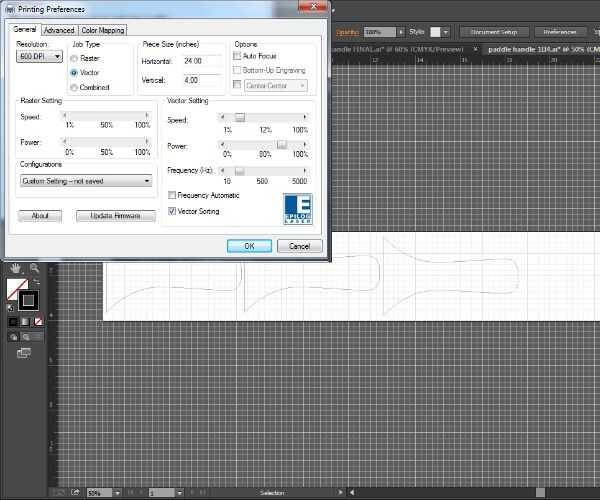Open artboard number dropdown in status bar
Screen dimensions: 600x500
point(179,493)
